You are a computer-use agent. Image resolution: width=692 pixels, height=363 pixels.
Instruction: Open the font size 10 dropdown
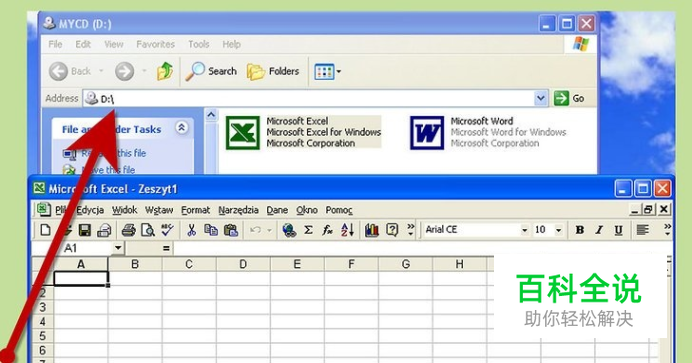(559, 230)
